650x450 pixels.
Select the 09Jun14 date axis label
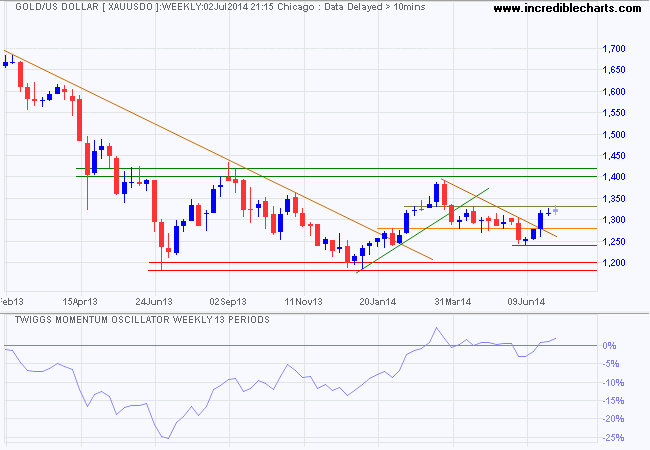click(x=526, y=302)
